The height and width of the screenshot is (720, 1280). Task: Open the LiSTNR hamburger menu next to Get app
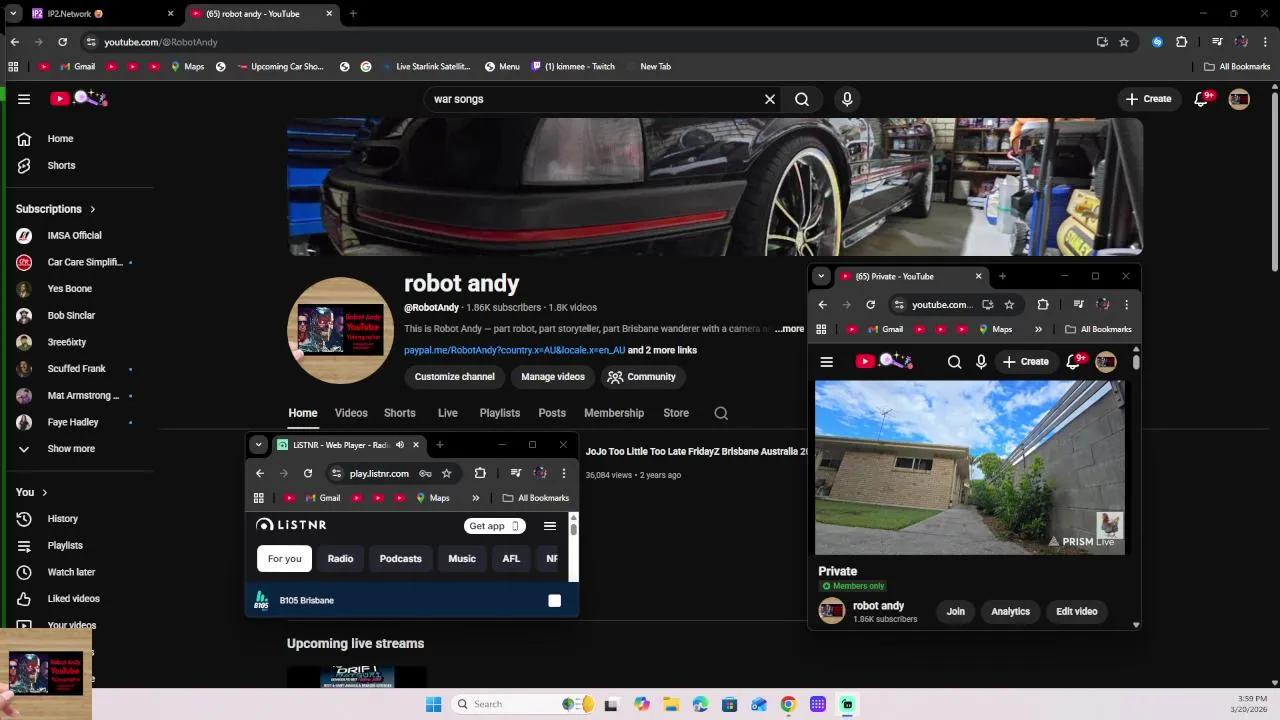tap(550, 526)
